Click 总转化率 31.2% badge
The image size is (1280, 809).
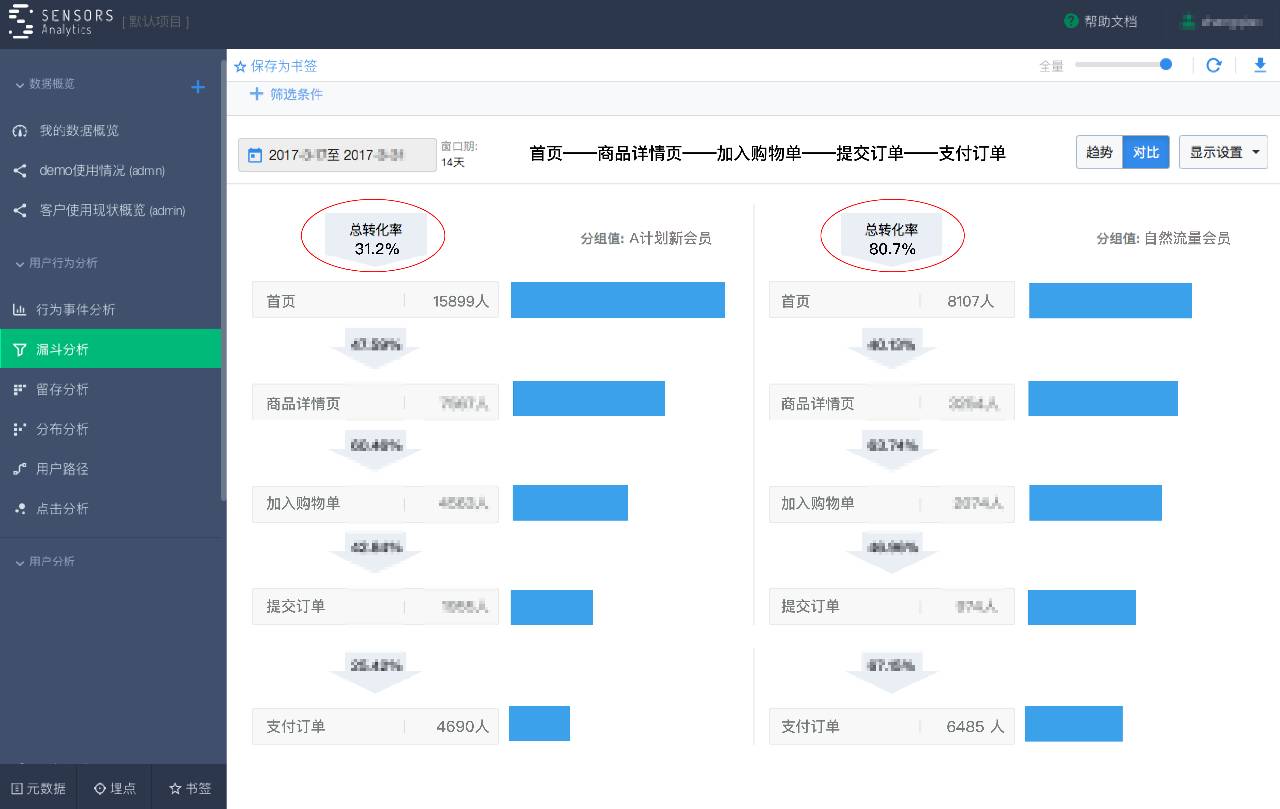click(x=376, y=238)
